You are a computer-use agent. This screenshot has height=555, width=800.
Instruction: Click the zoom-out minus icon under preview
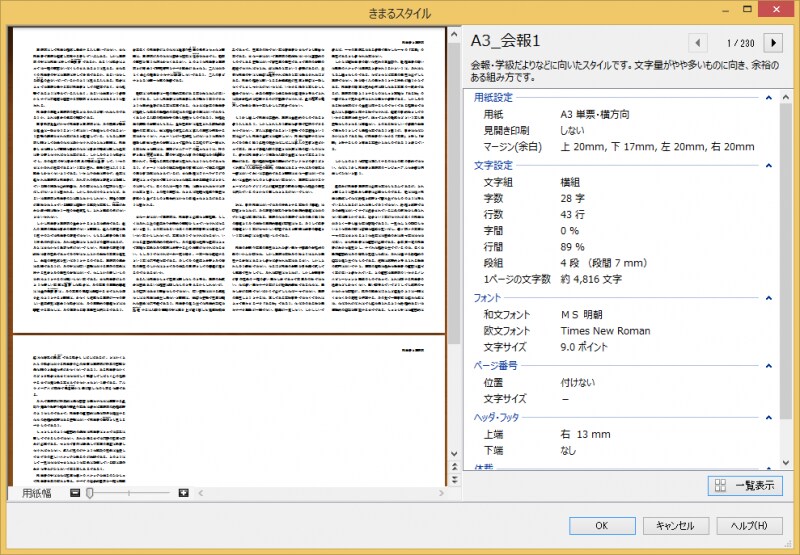(x=75, y=493)
